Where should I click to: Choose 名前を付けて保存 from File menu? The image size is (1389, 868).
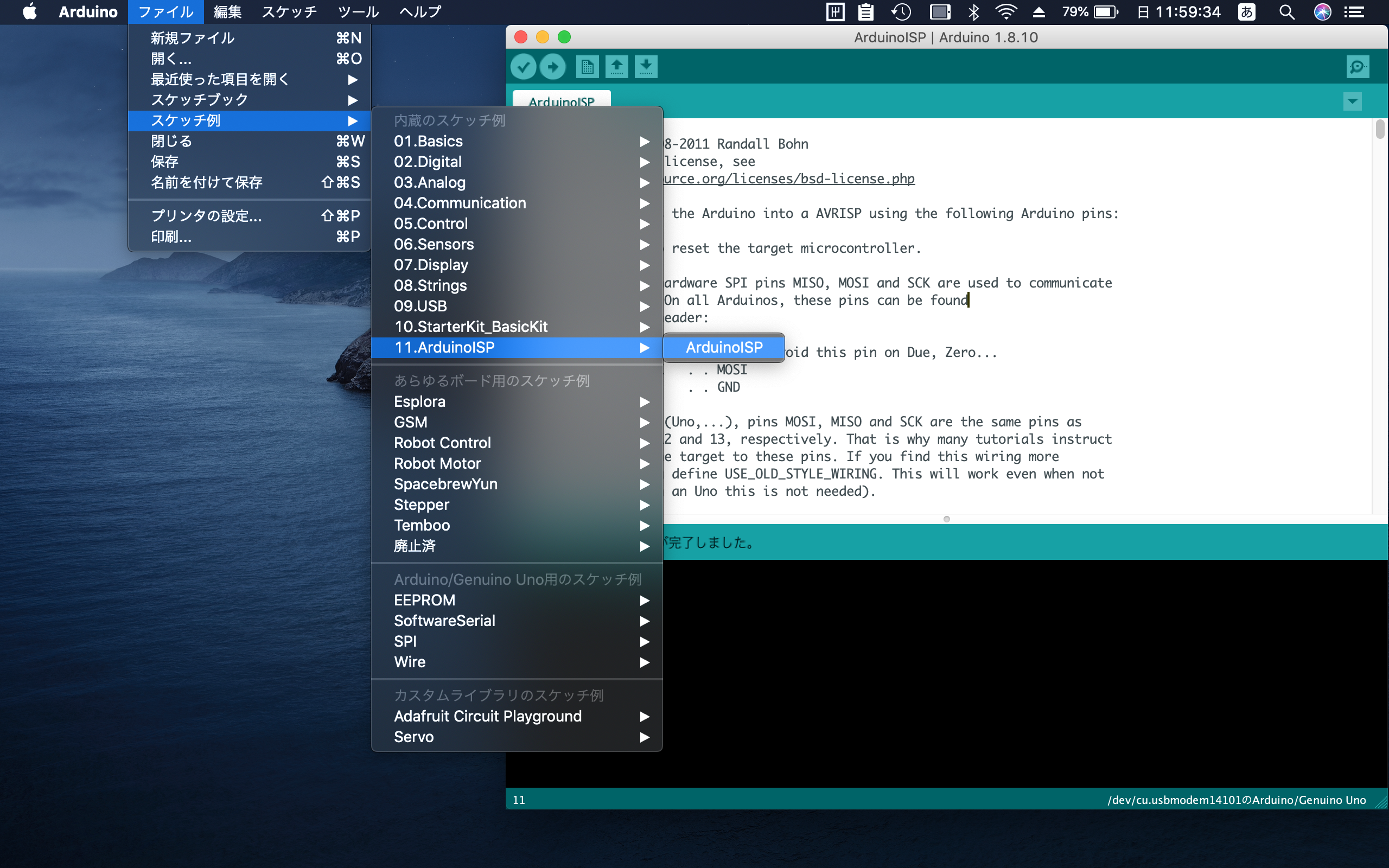(x=207, y=183)
